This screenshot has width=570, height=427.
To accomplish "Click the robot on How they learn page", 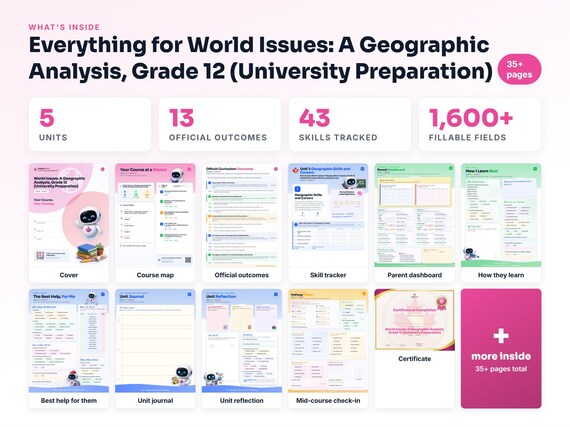I will [470, 254].
